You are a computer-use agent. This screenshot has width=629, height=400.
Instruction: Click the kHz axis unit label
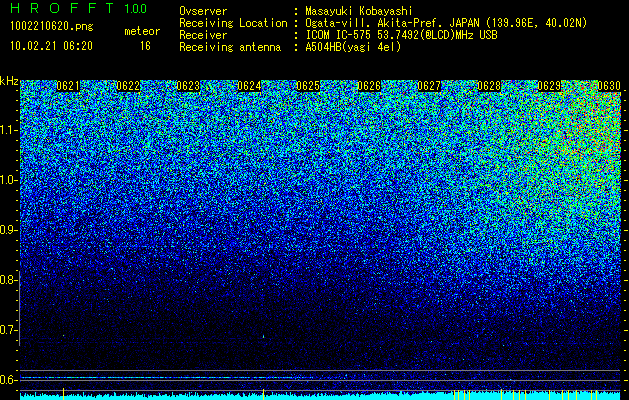point(9,81)
